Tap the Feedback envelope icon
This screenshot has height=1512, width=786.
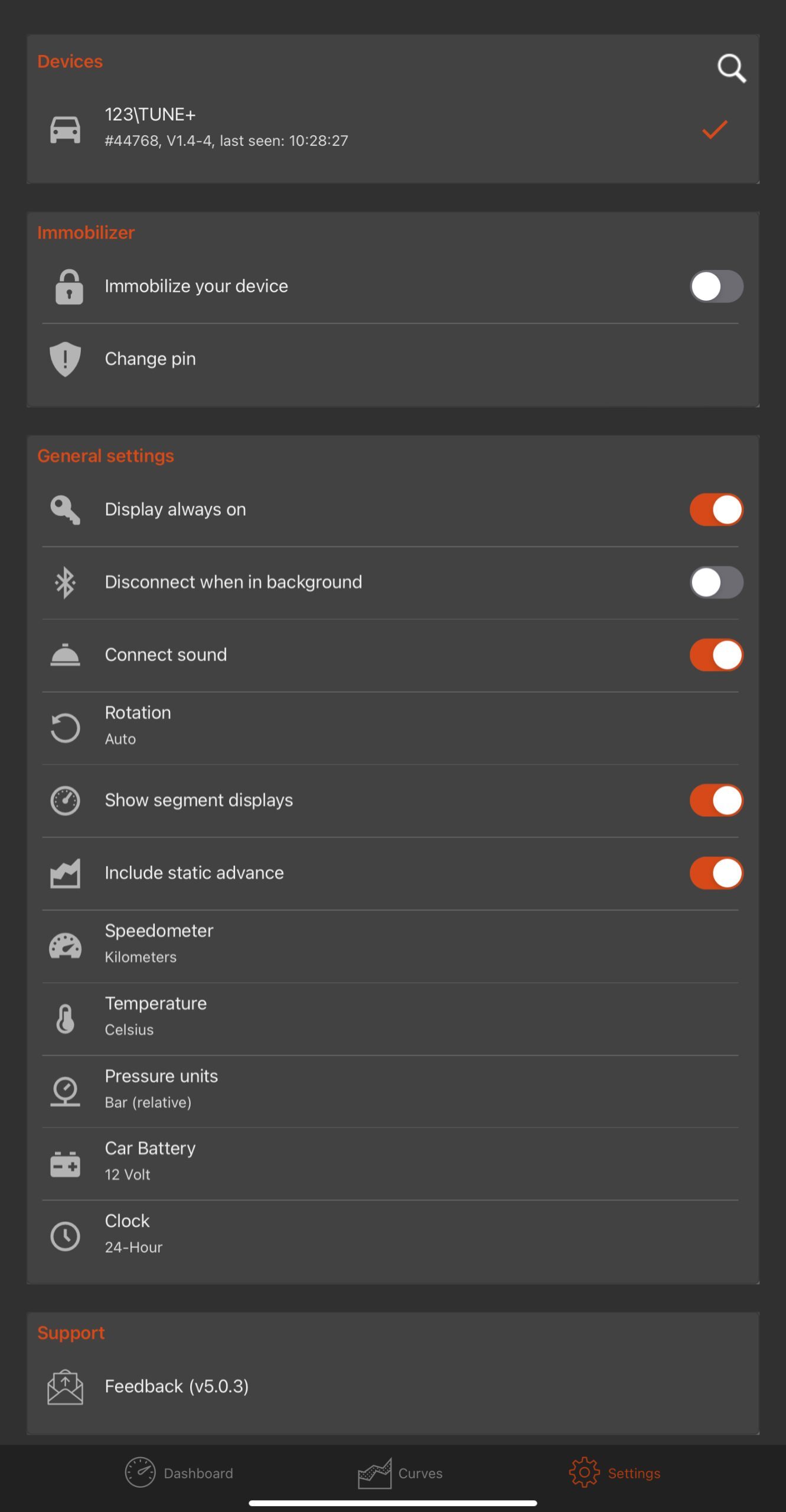65,1387
